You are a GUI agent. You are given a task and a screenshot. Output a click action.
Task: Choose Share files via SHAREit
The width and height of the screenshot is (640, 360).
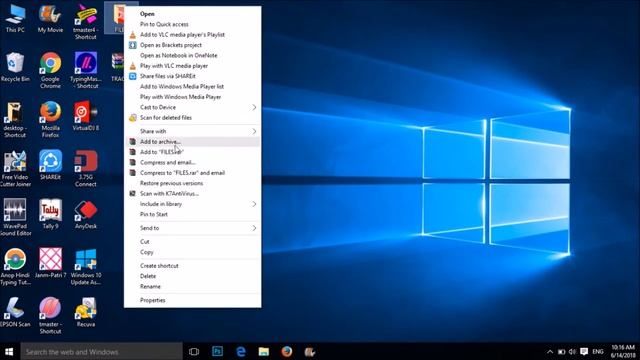point(193,76)
